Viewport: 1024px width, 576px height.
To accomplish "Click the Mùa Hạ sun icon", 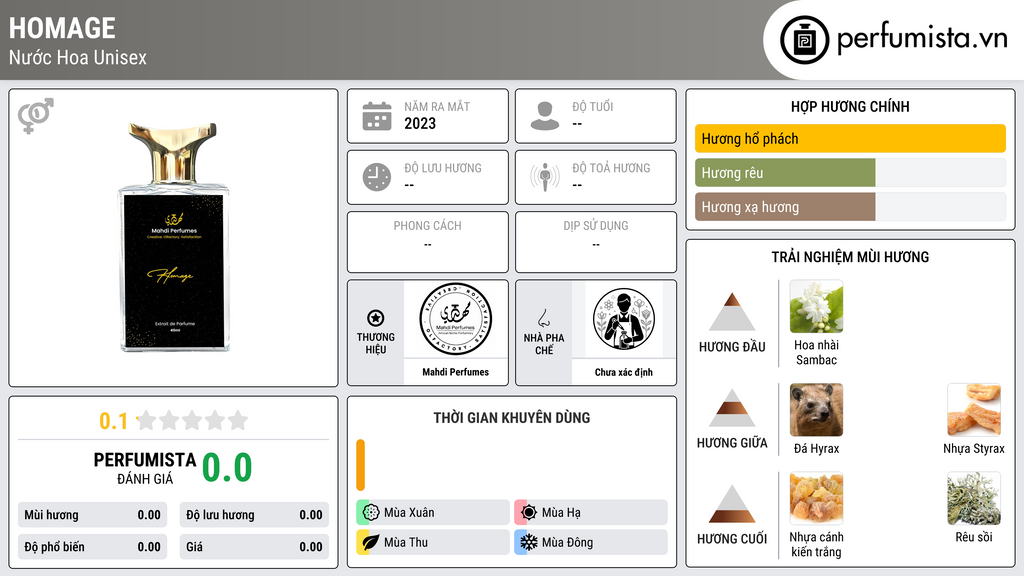I will [528, 513].
